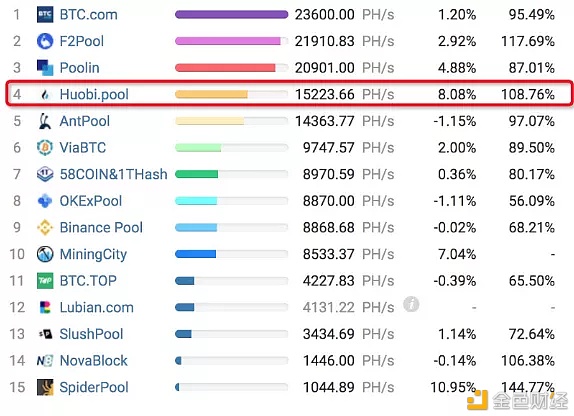Open the SlushPool link
This screenshot has height=416, width=574.
coord(91,334)
